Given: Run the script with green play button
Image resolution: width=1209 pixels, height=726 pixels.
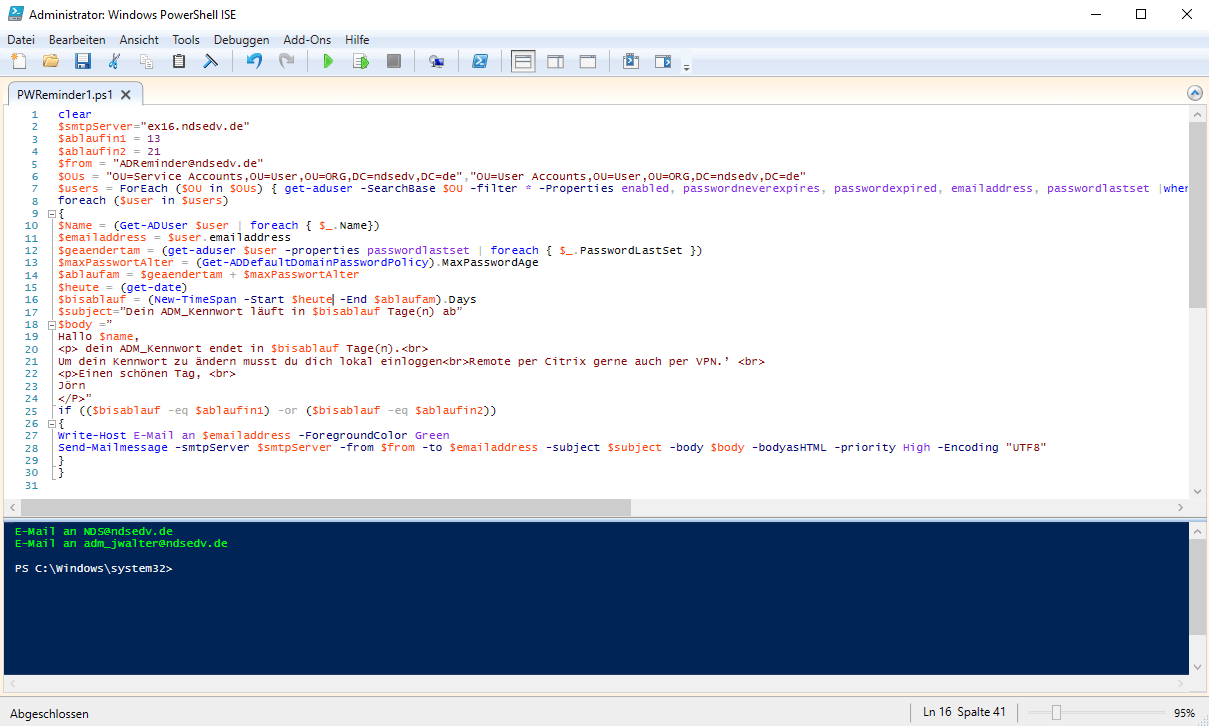Looking at the screenshot, I should click(327, 62).
